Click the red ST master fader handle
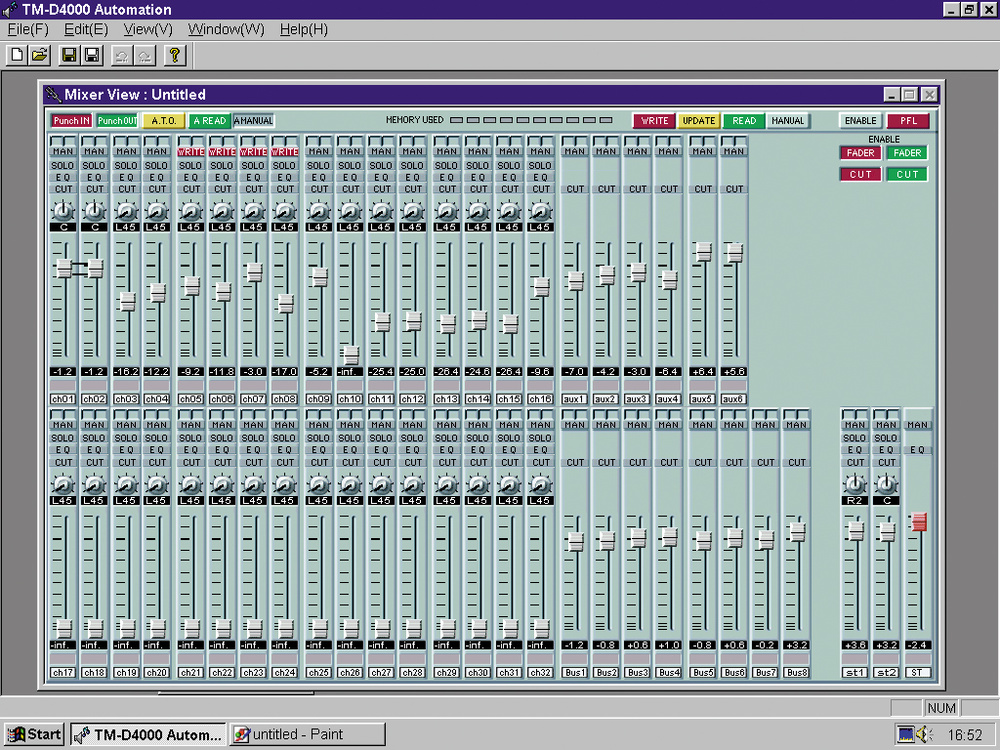Image resolution: width=1000 pixels, height=750 pixels. coord(918,522)
